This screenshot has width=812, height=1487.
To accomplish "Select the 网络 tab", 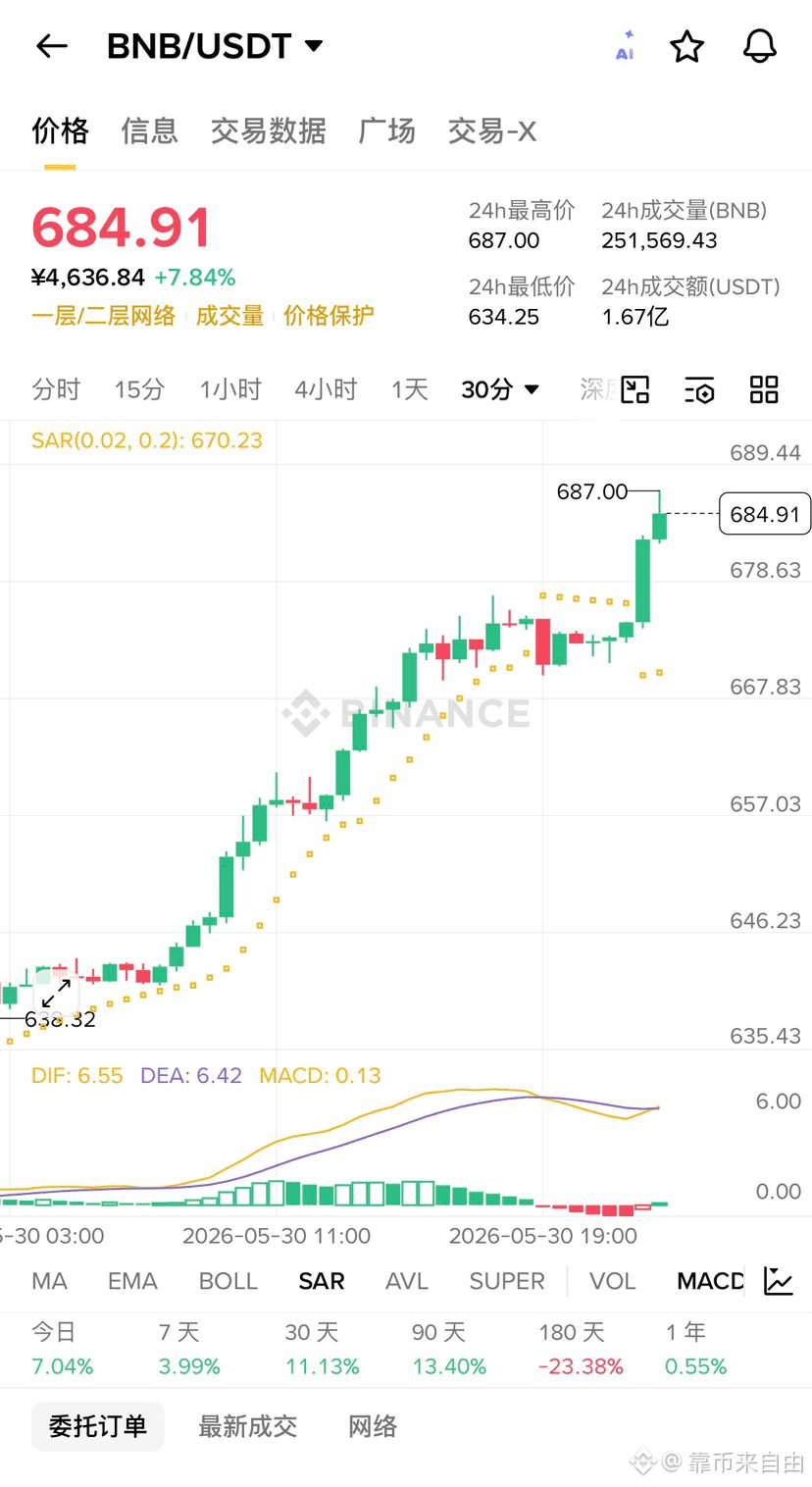I will [373, 1426].
